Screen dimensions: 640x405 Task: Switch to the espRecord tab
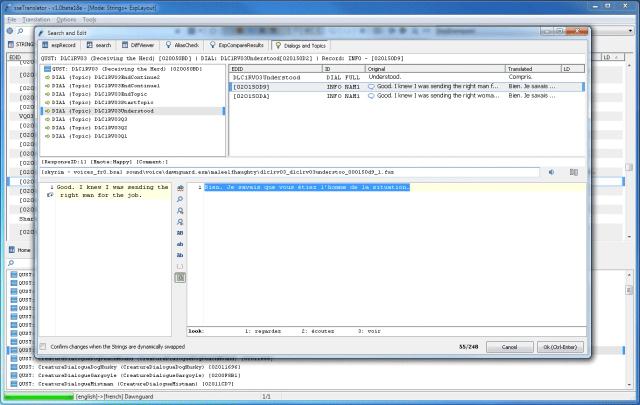59,45
